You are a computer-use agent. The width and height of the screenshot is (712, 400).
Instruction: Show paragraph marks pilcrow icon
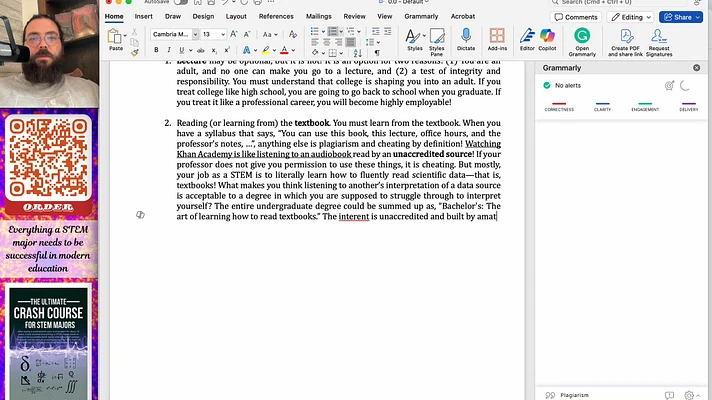point(377,53)
